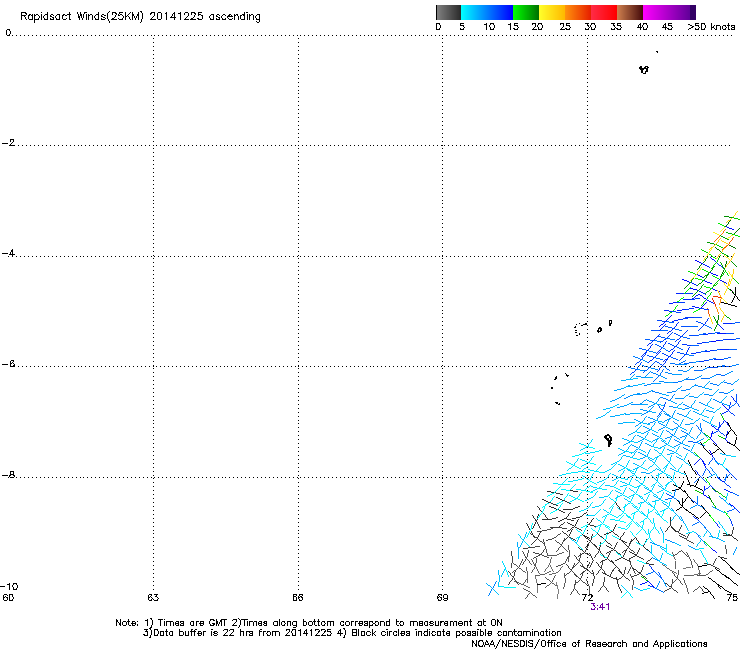Click the latitude label '-2'
This screenshot has height=650, width=740.
point(8,143)
